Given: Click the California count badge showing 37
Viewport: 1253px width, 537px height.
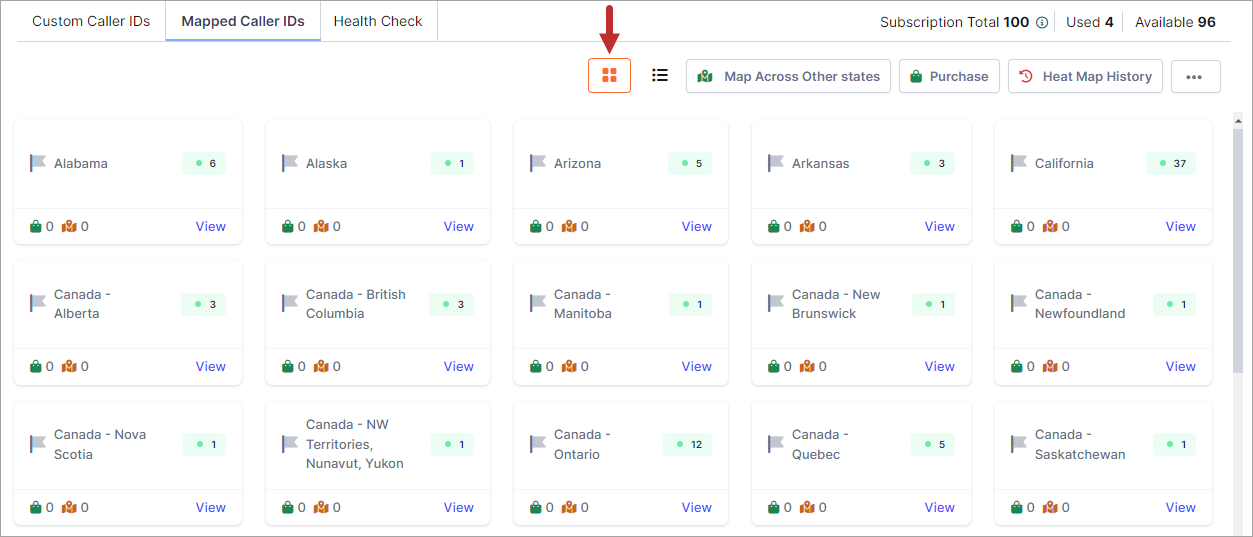Looking at the screenshot, I should 1171,163.
